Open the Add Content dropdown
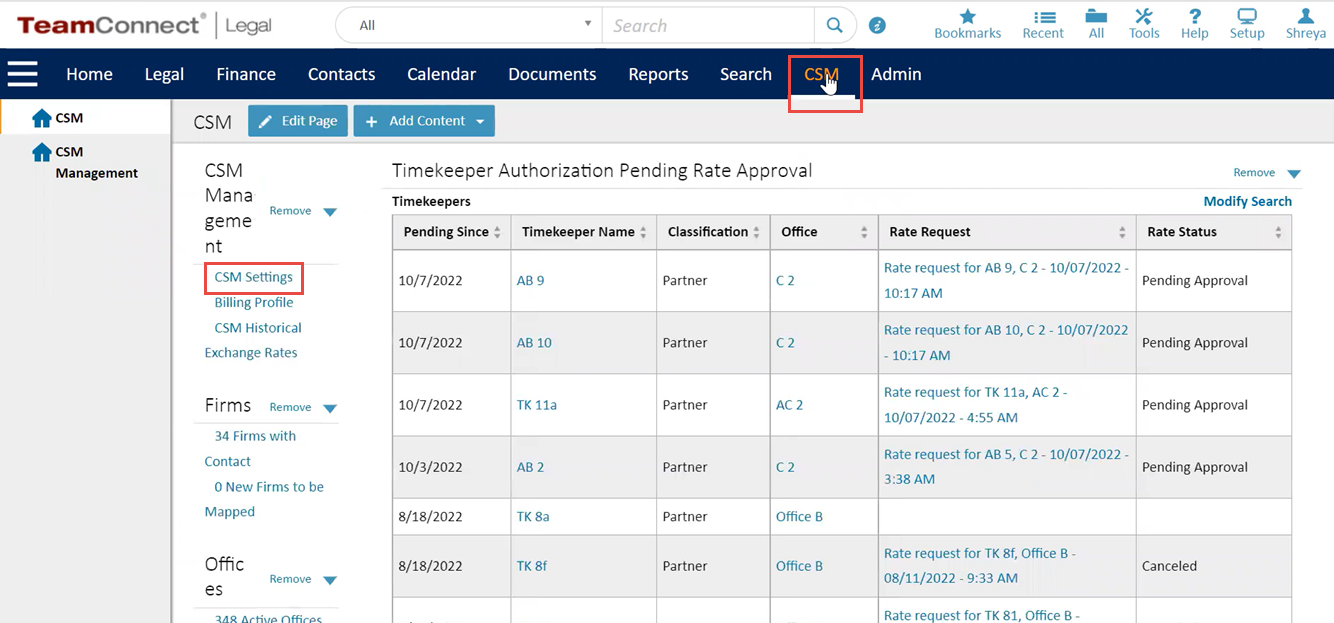Screen dimensions: 1334x623 [424, 121]
